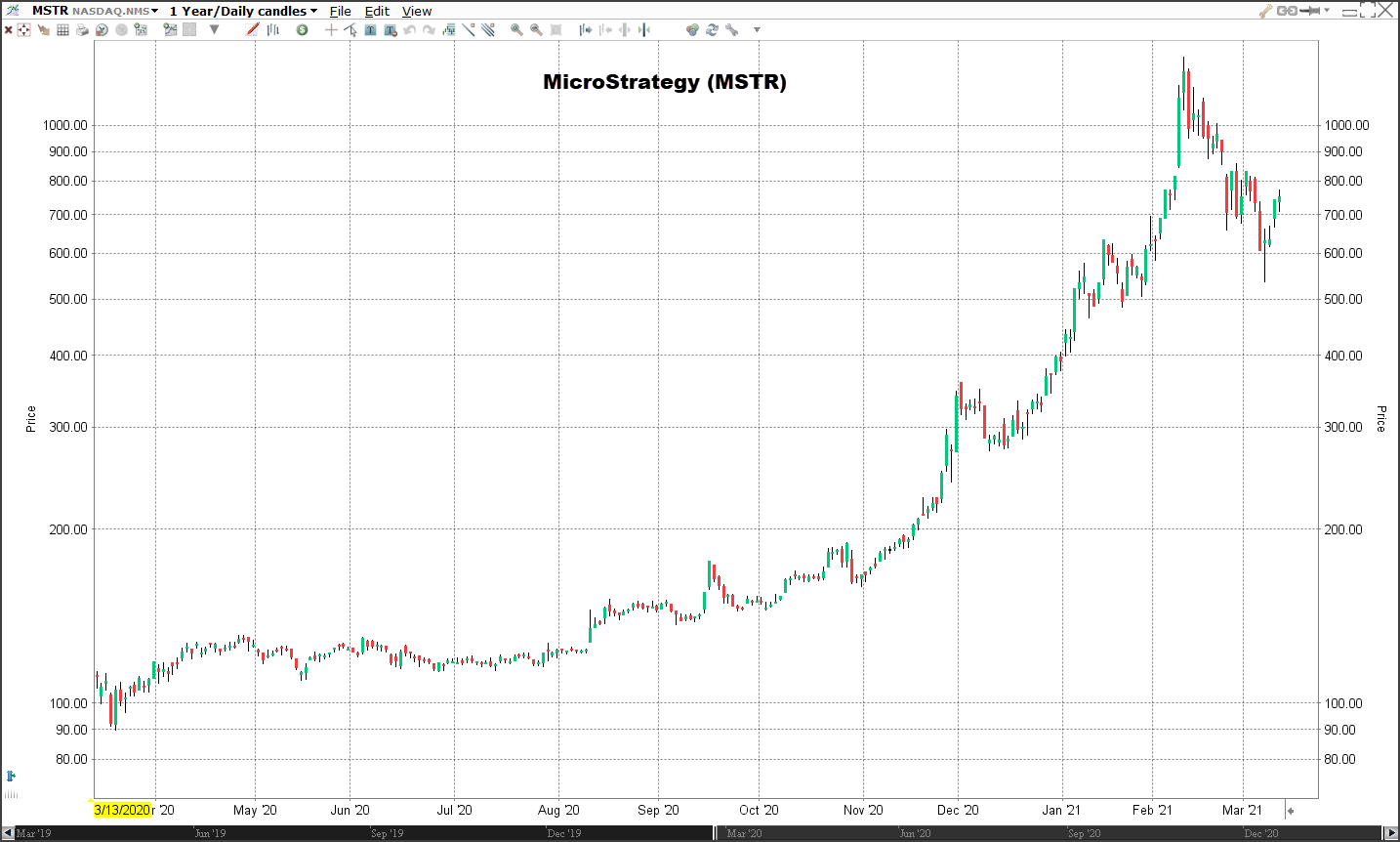
Task: Open toolbar wrench settings icon
Action: point(731,29)
